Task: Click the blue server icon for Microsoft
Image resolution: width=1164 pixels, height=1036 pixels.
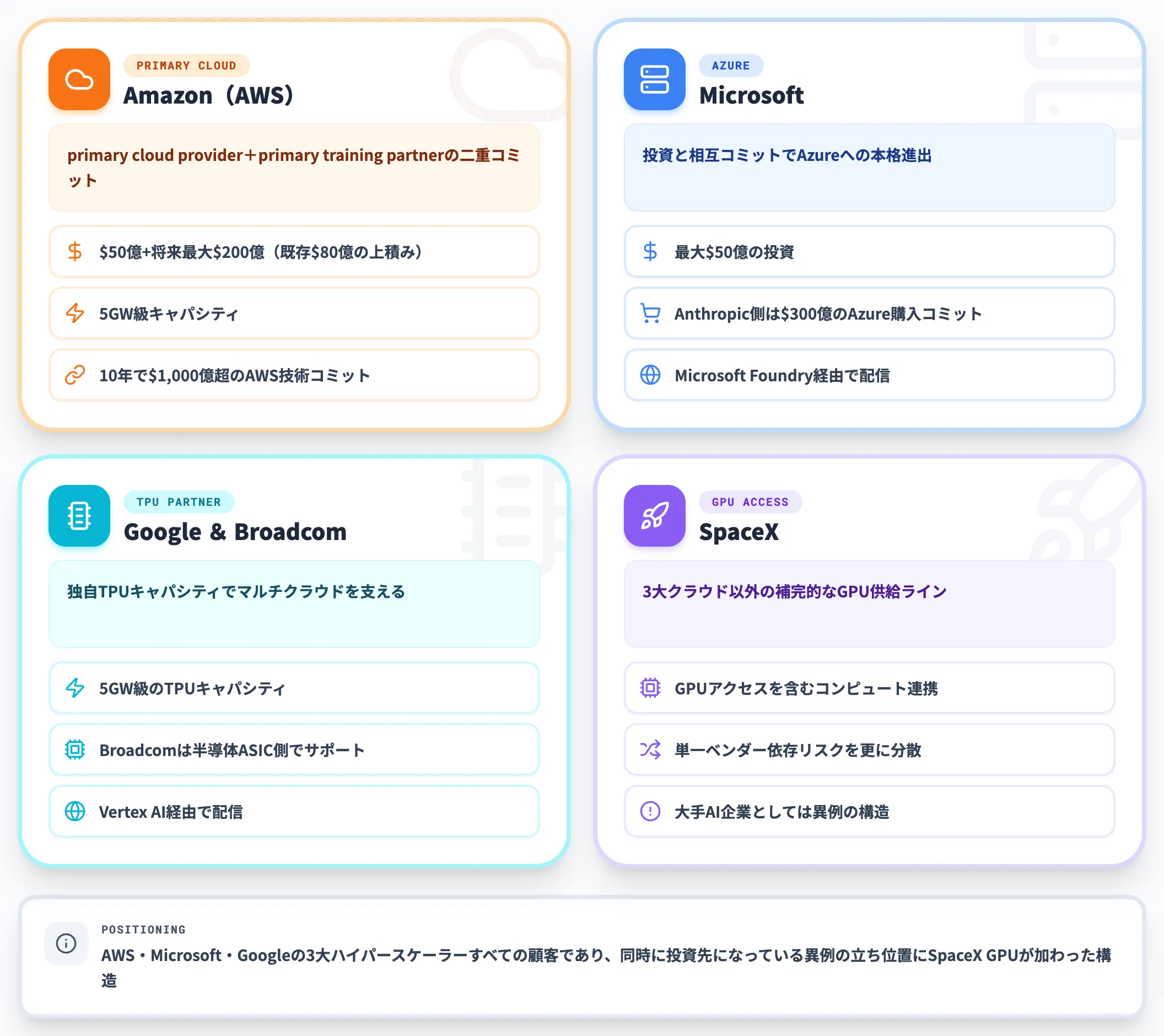Action: [654, 79]
